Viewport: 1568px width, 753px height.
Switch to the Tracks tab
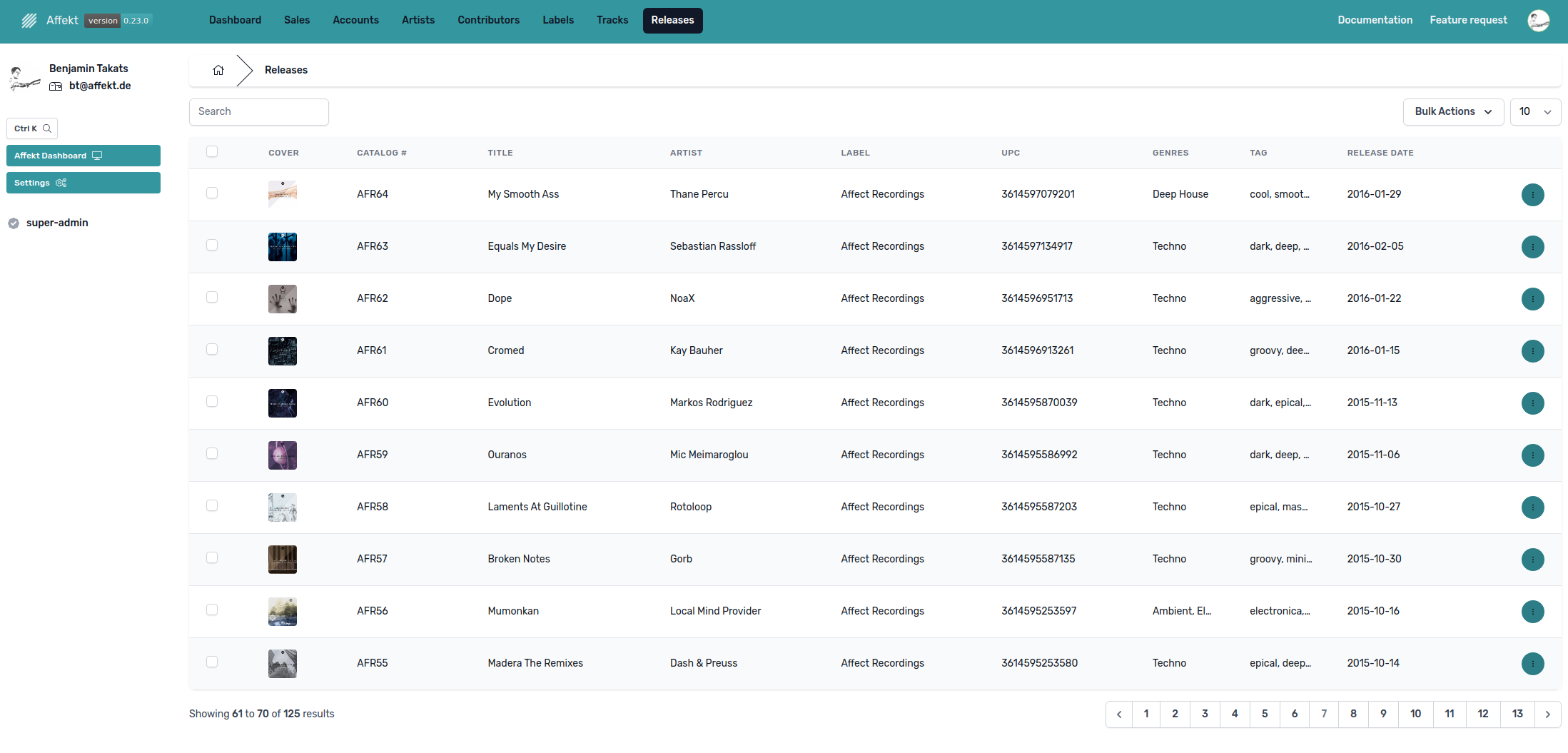(612, 20)
